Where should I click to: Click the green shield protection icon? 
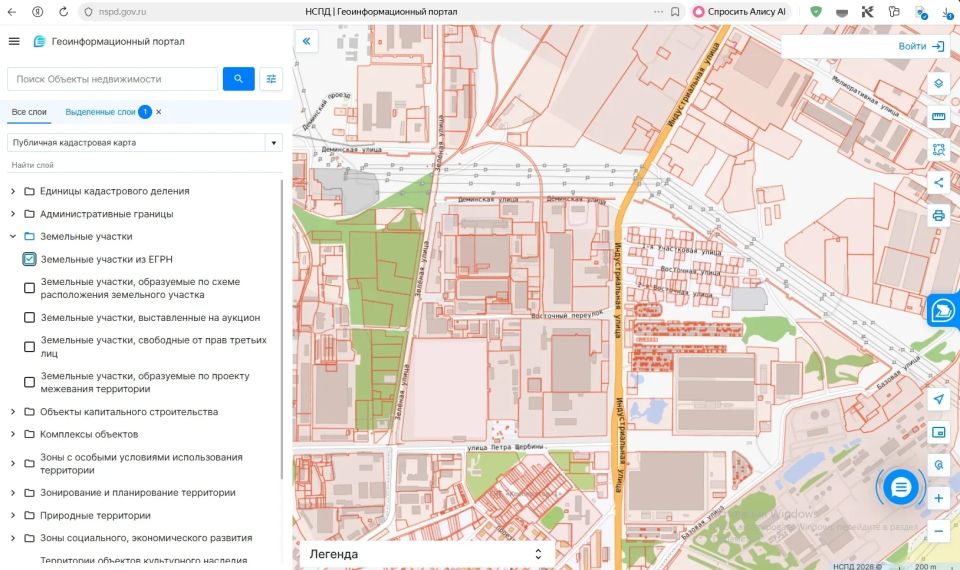[x=816, y=12]
